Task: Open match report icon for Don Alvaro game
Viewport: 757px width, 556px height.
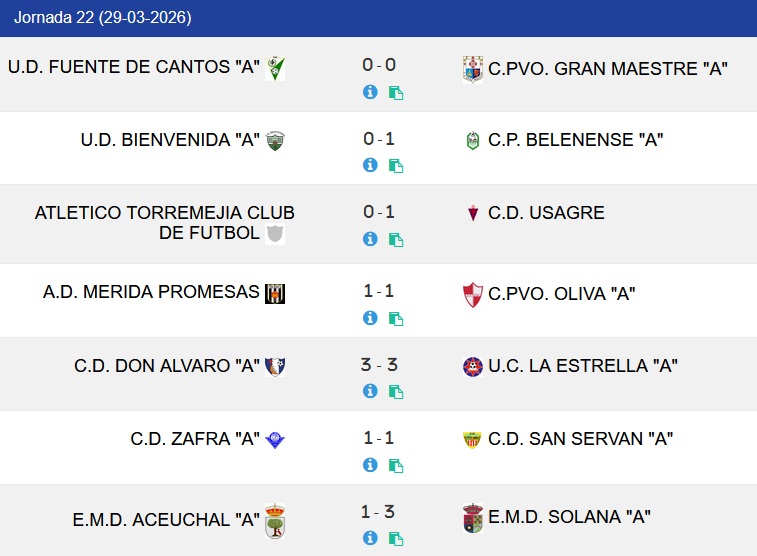Action: coord(396,393)
